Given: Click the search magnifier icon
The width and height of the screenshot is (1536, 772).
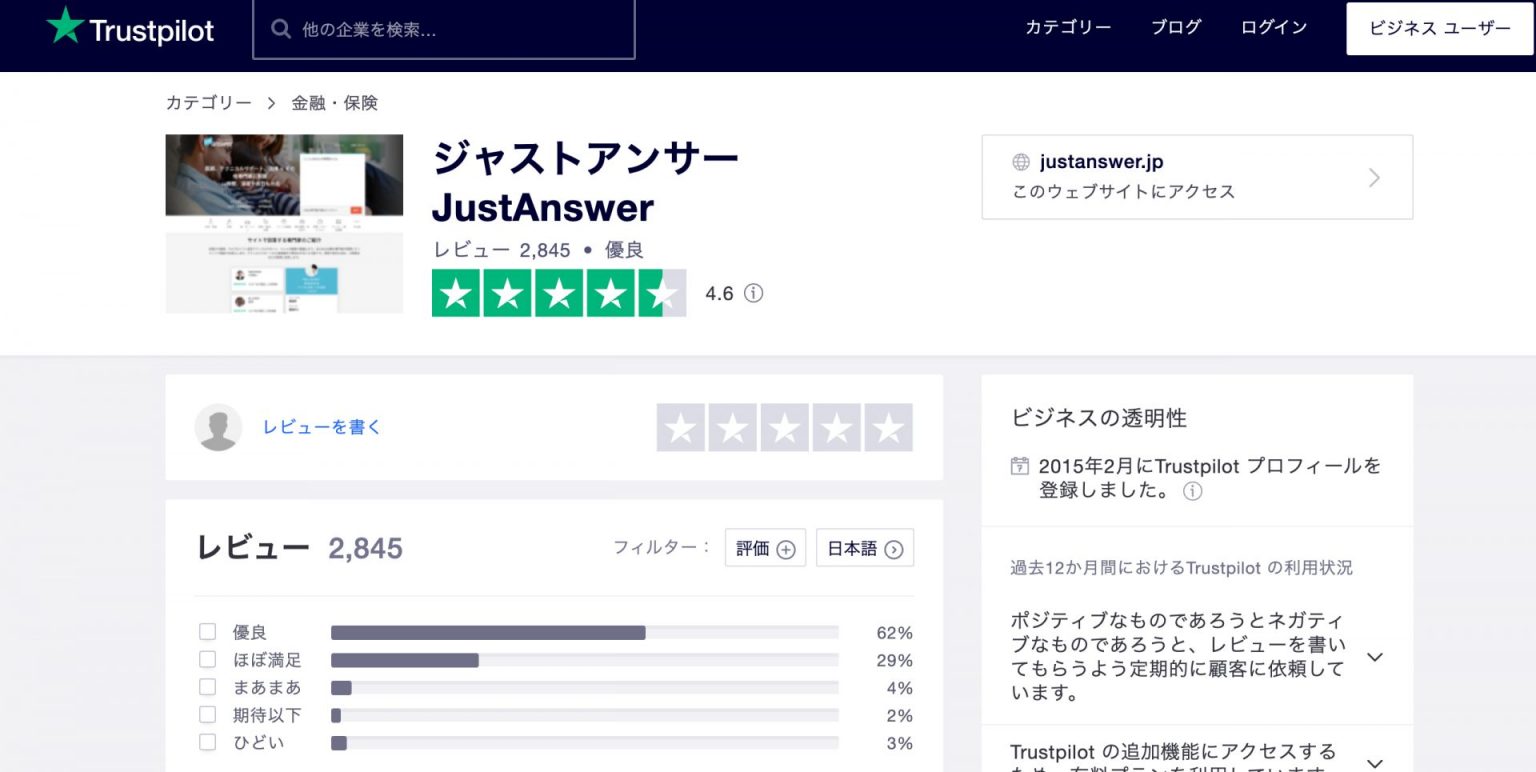Looking at the screenshot, I should coord(281,29).
